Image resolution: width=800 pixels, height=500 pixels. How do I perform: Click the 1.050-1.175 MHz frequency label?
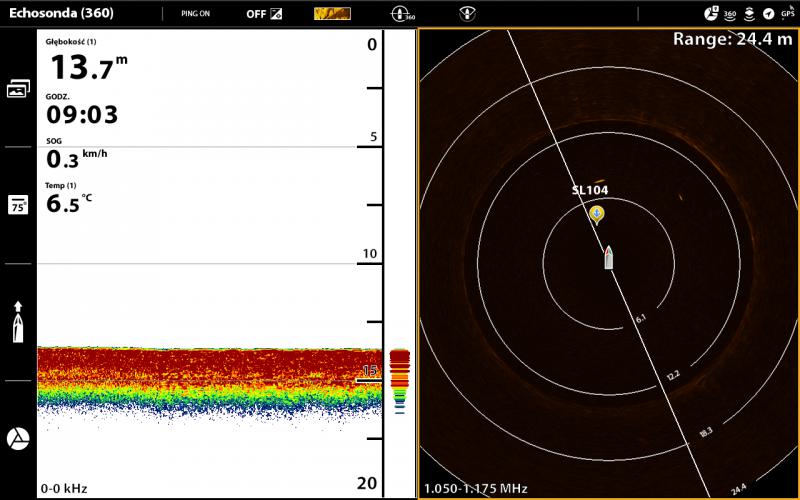[475, 488]
